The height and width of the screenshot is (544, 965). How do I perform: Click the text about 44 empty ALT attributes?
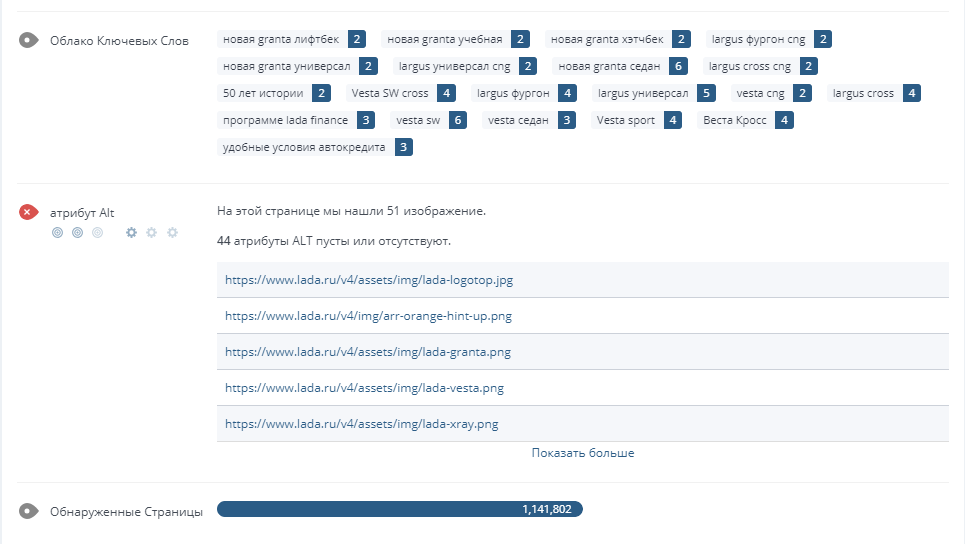click(334, 241)
